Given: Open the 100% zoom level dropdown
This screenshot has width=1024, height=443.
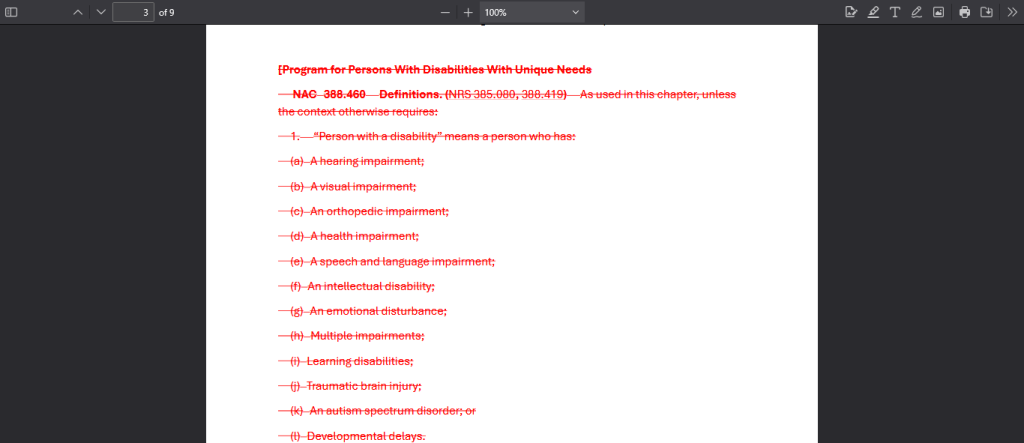Looking at the screenshot, I should (x=532, y=12).
